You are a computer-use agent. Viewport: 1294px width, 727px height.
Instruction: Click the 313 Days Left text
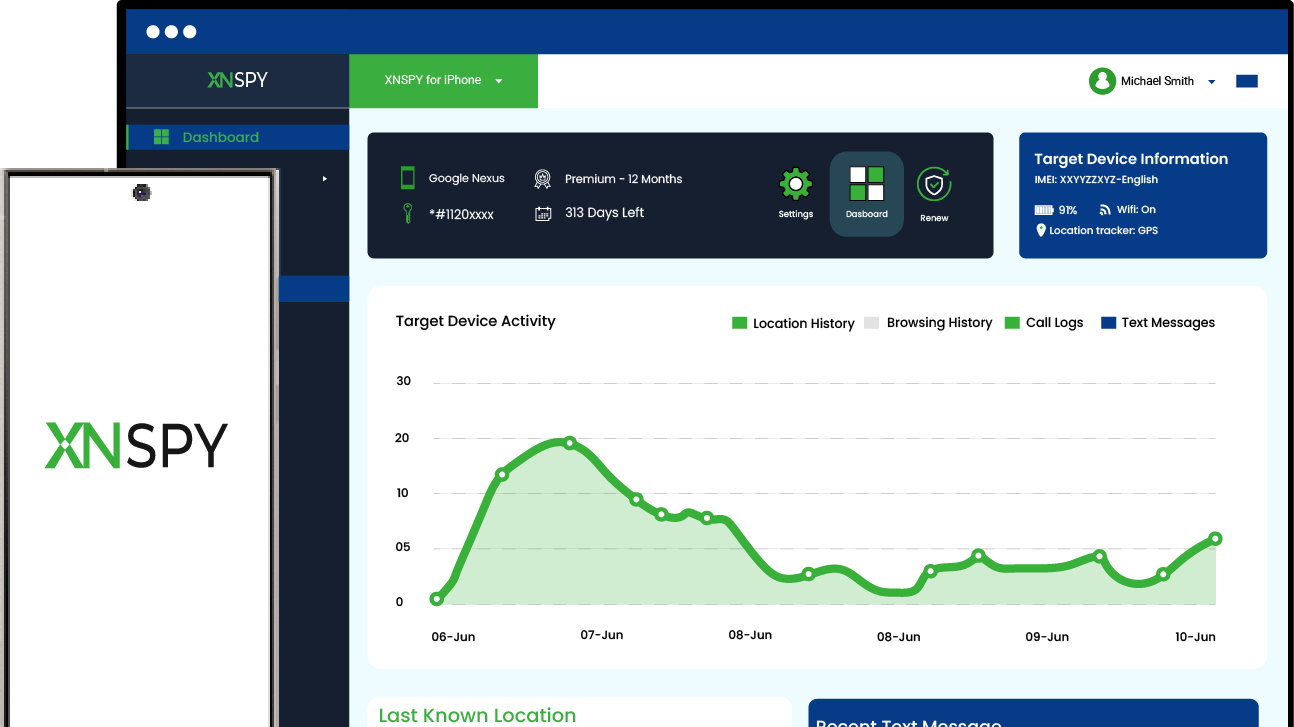604,213
